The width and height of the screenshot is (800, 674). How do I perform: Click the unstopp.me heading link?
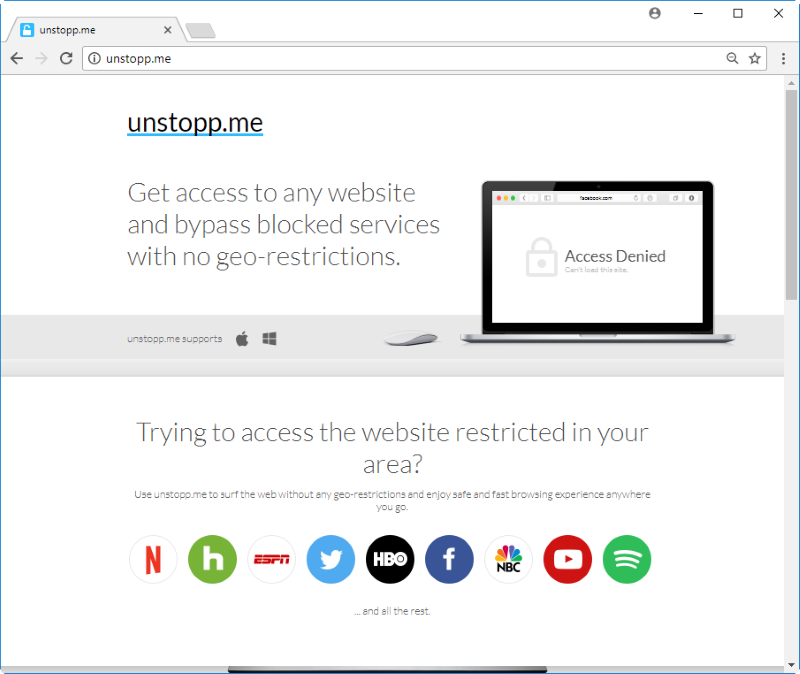point(195,123)
